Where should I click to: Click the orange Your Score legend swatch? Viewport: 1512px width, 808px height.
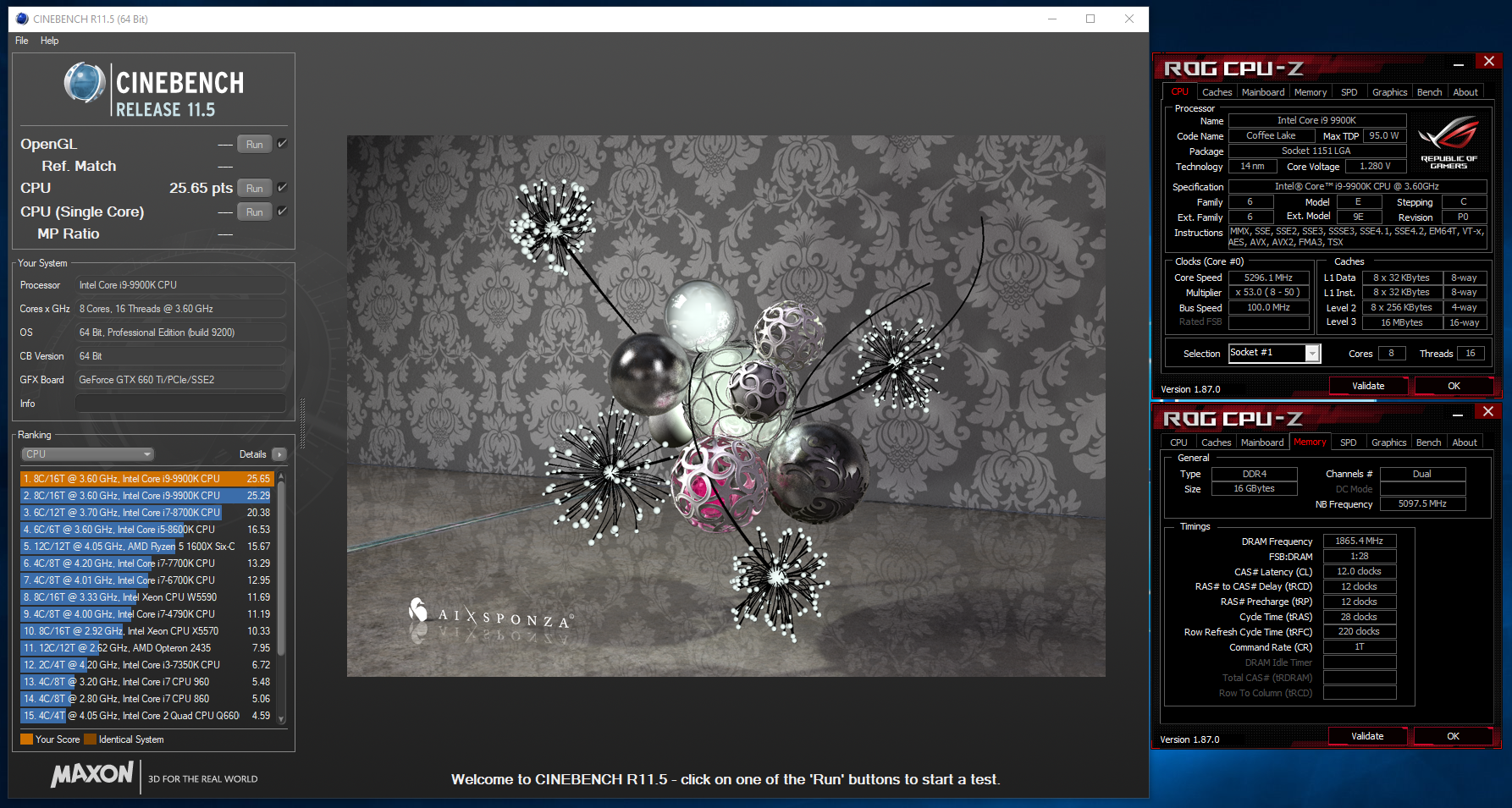(x=26, y=739)
